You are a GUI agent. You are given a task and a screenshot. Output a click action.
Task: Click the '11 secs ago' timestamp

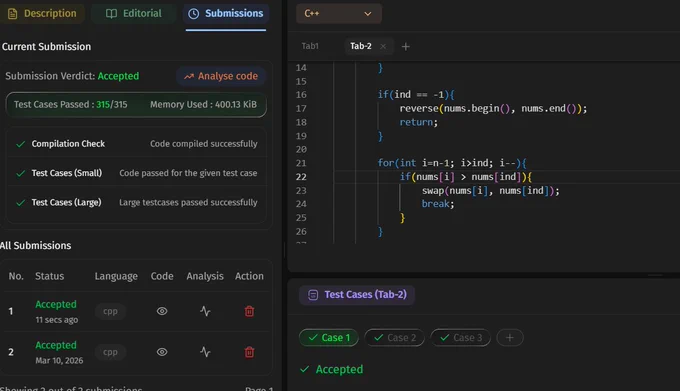pos(57,320)
